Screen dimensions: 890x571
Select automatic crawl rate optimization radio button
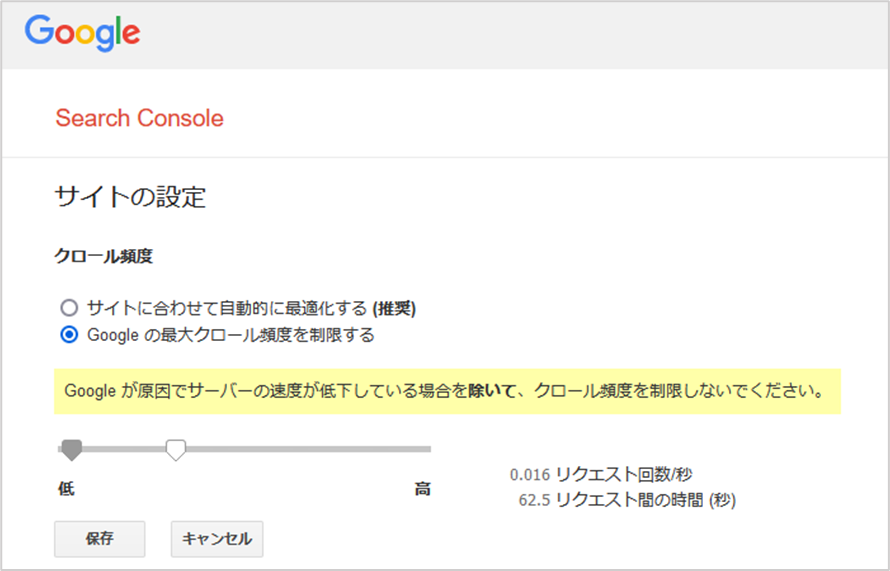[69, 308]
